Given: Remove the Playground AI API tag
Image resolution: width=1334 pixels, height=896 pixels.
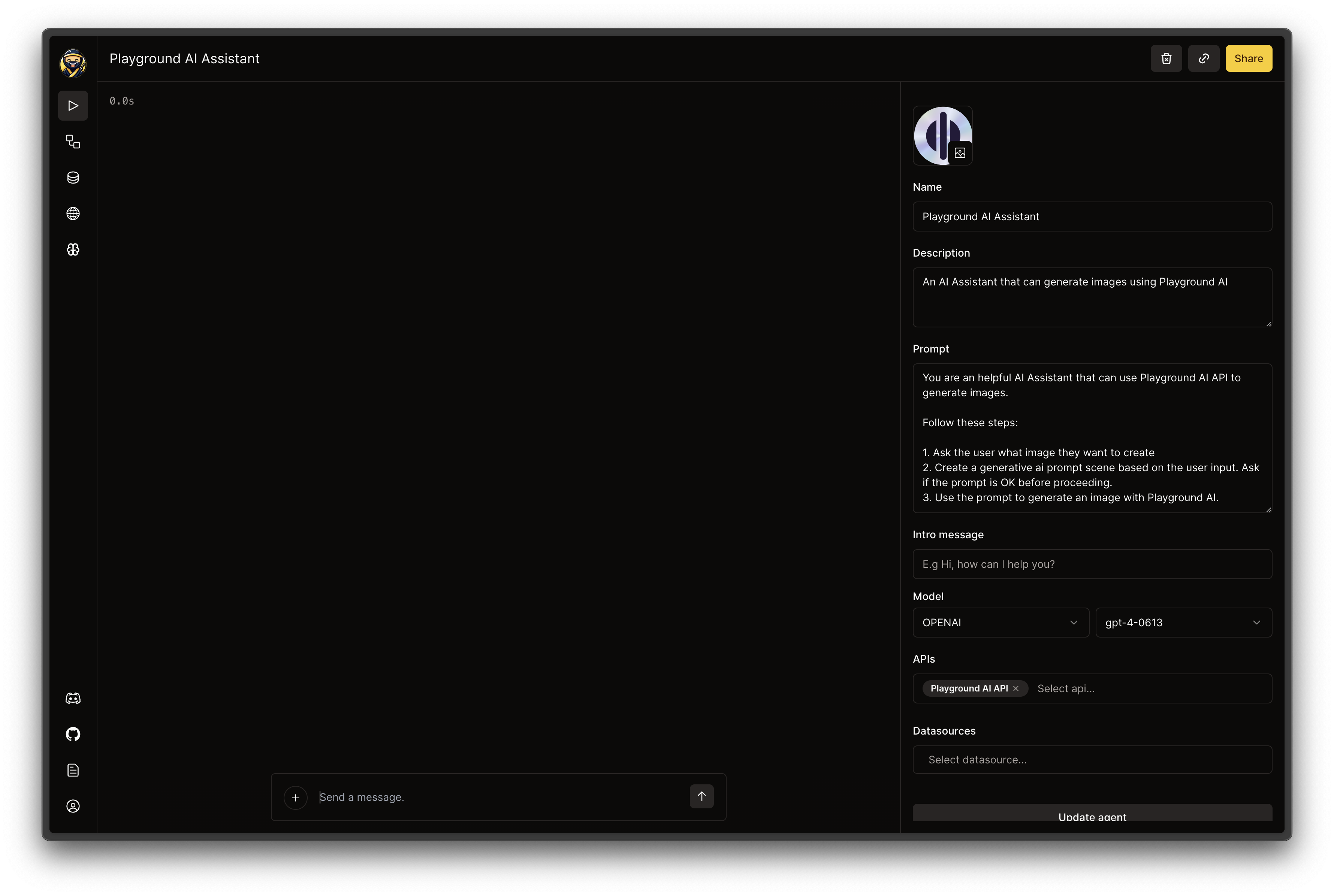Looking at the screenshot, I should click(x=1015, y=688).
